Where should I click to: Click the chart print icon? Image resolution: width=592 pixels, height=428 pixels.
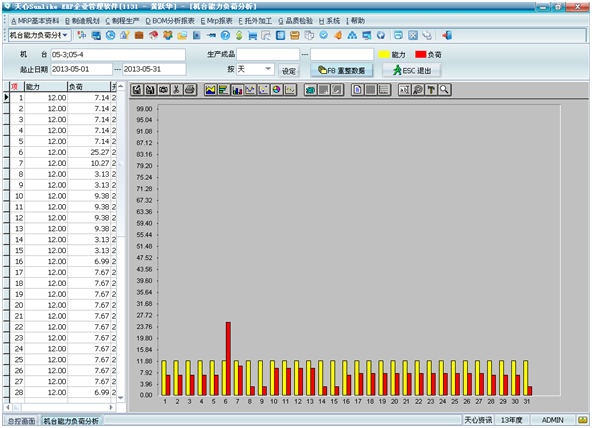coord(190,90)
